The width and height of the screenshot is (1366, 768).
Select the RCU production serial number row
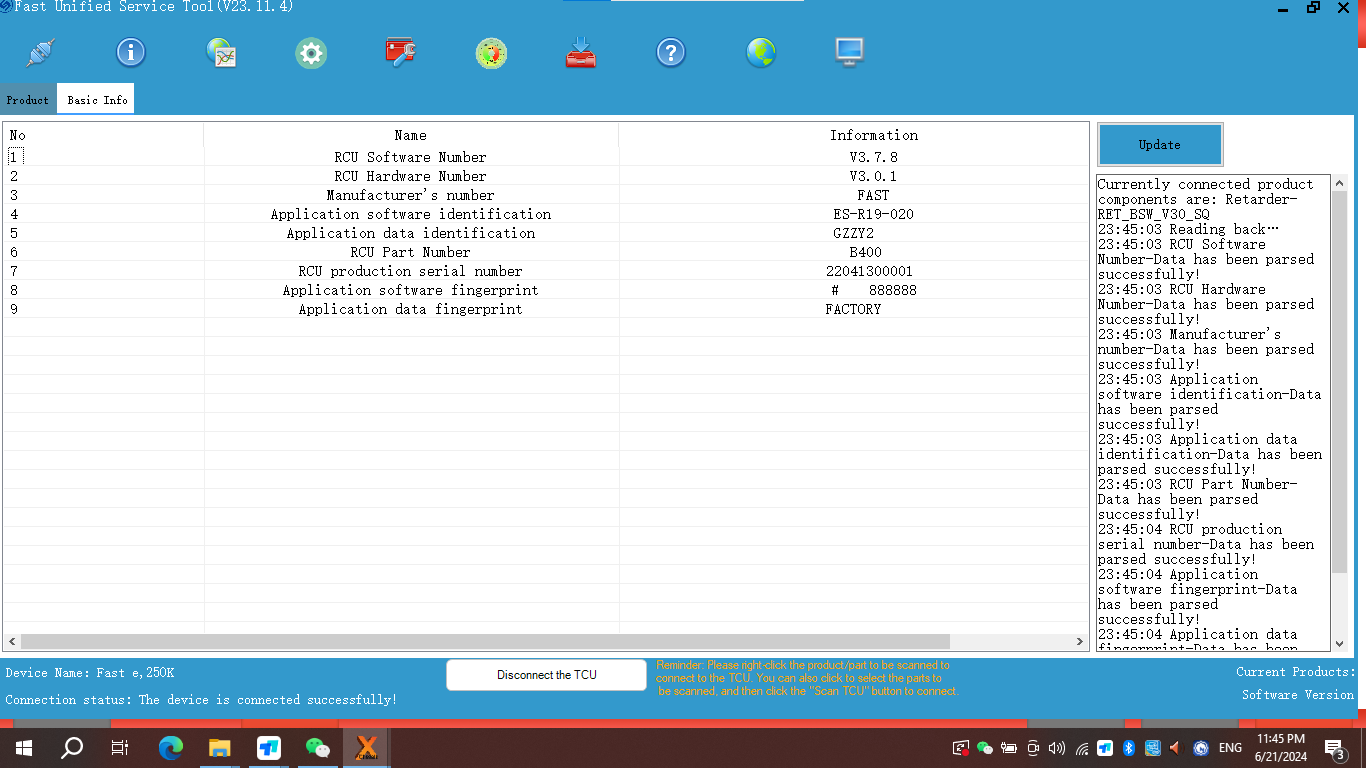pyautogui.click(x=410, y=271)
